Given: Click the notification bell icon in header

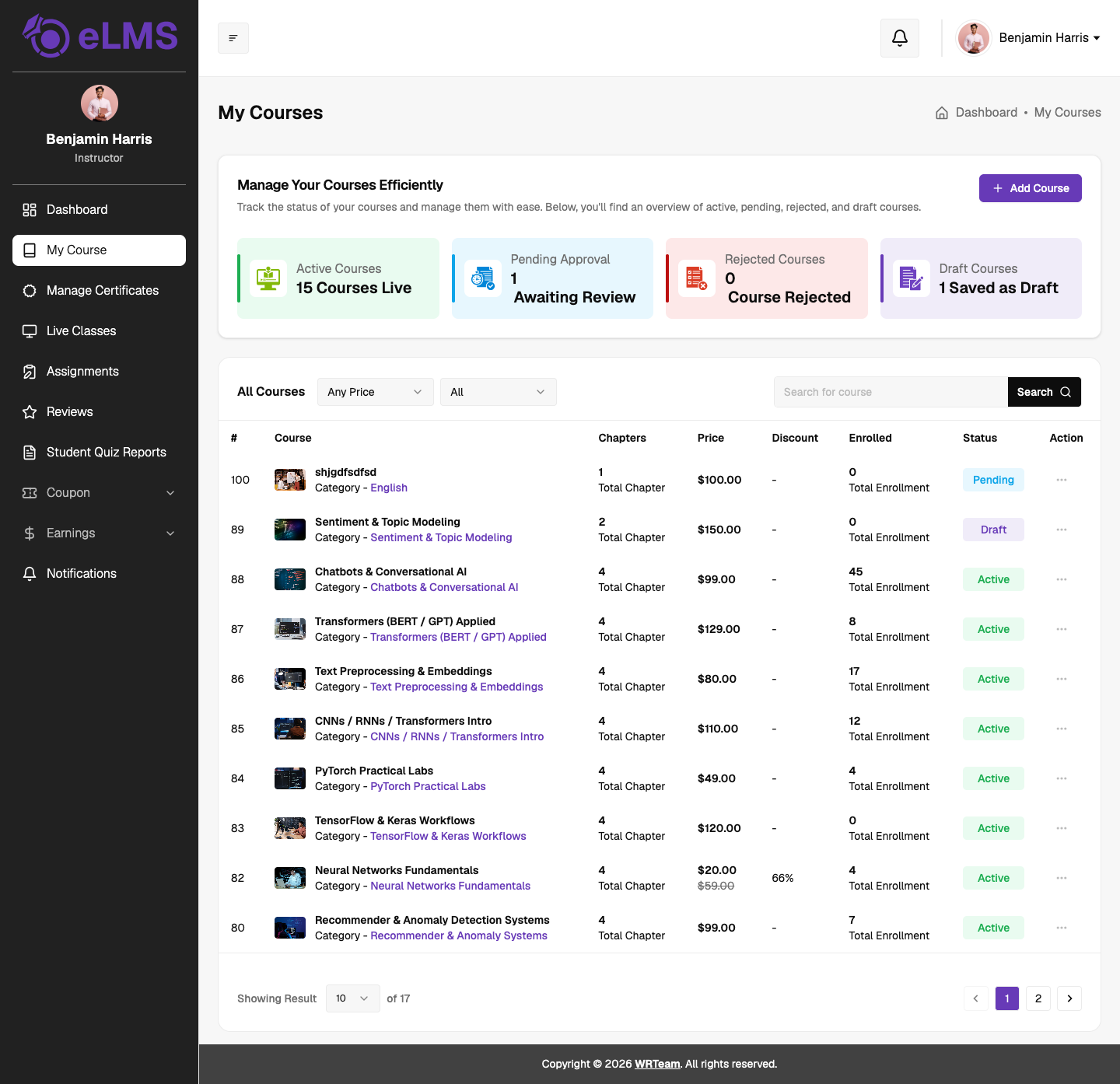Looking at the screenshot, I should [900, 38].
